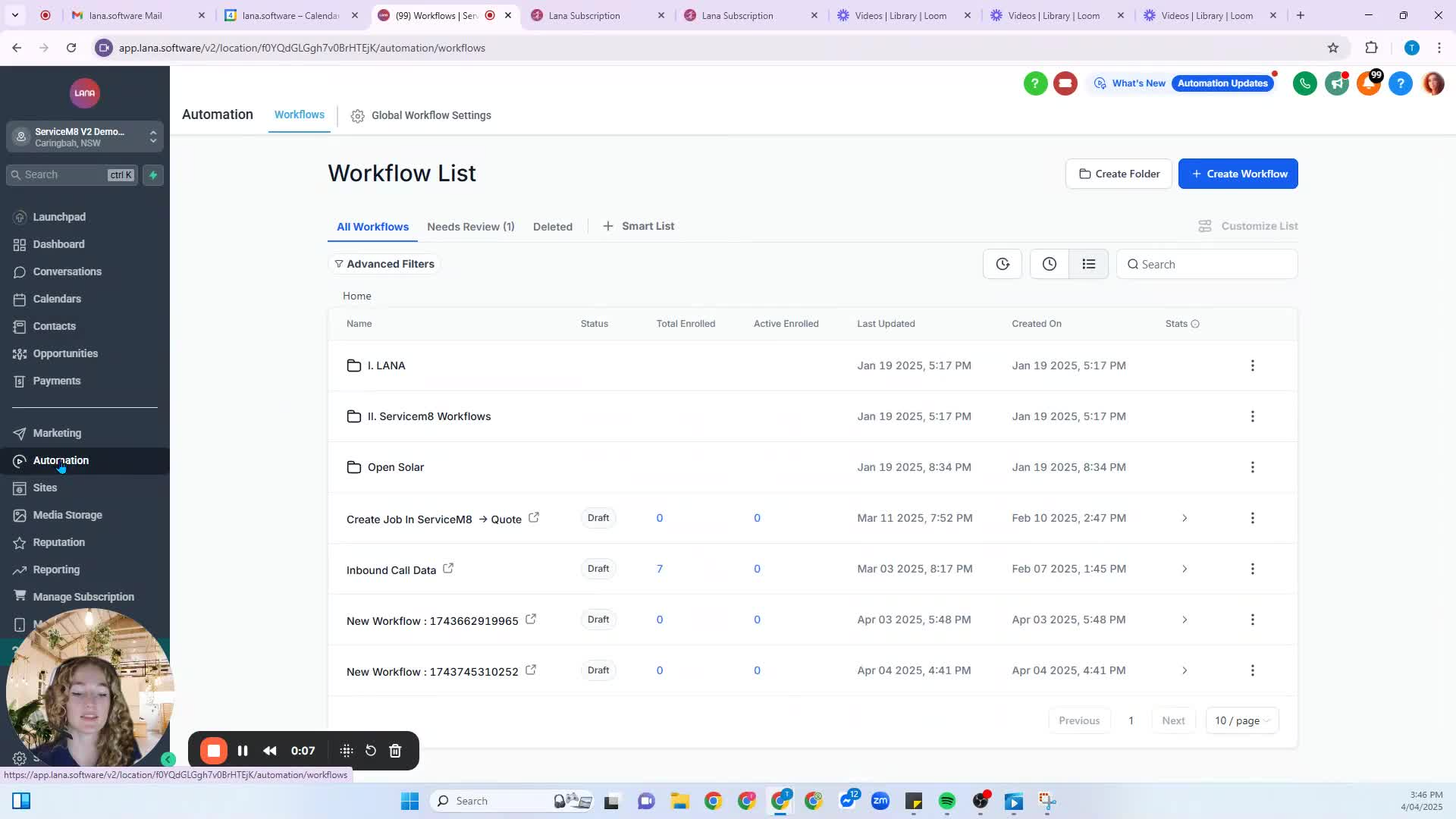The image size is (1456, 819).
Task: Go to Next page in pagination
Action: coord(1173,720)
